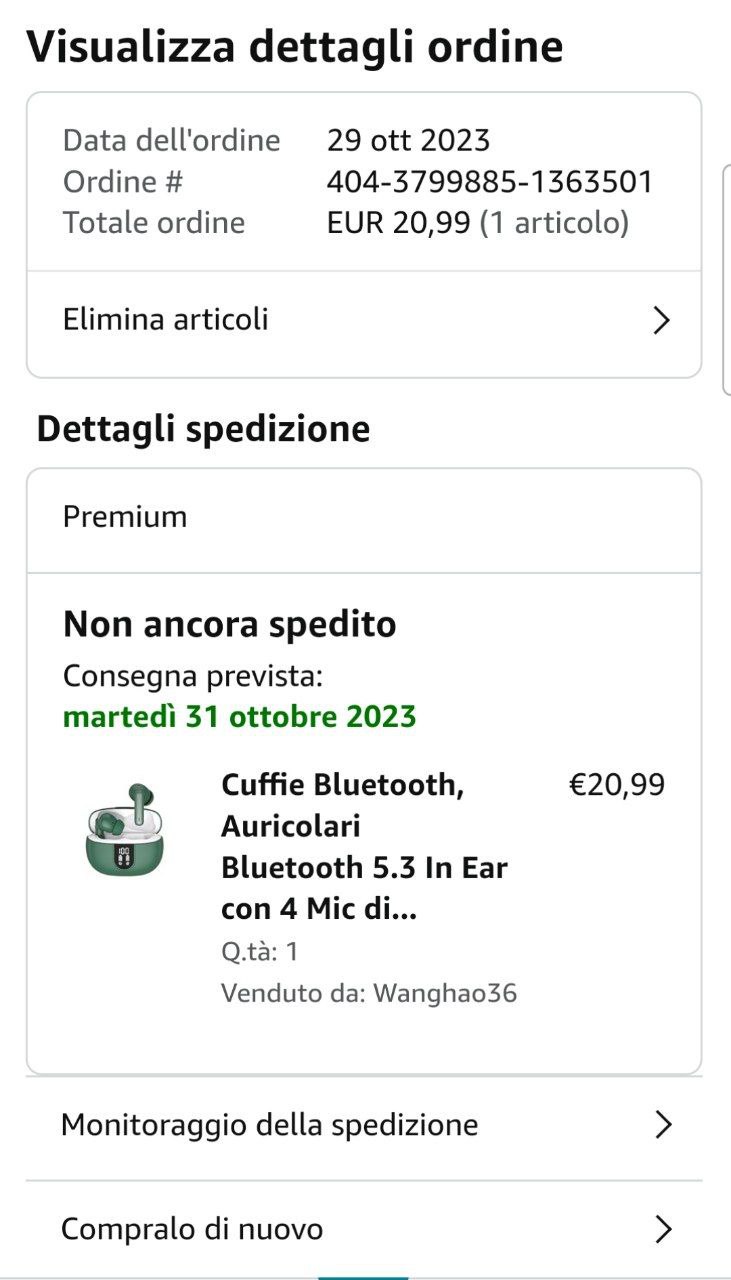Tap the Non ancora spedito status
Viewport: 731px width, 1280px height.
point(230,625)
